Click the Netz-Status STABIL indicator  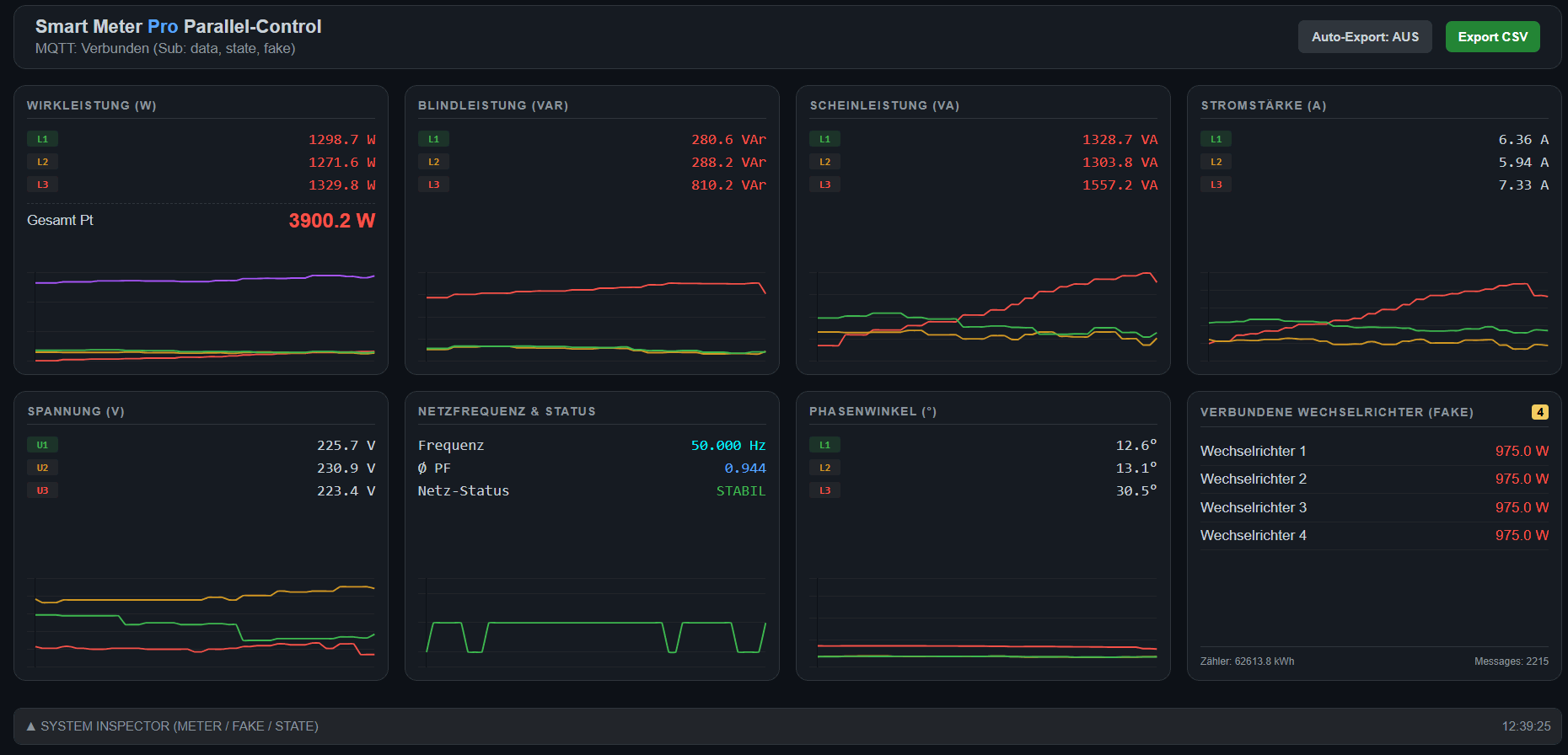click(740, 490)
